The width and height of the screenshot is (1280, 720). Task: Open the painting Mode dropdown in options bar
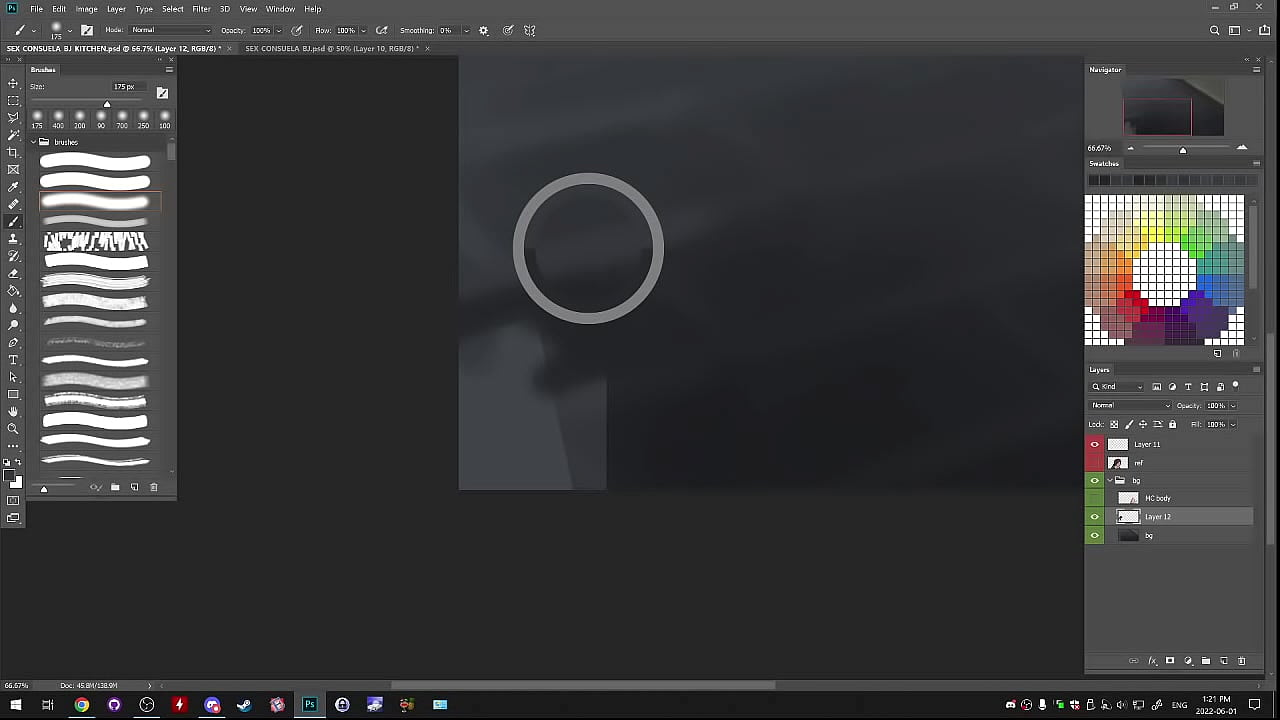tap(170, 30)
